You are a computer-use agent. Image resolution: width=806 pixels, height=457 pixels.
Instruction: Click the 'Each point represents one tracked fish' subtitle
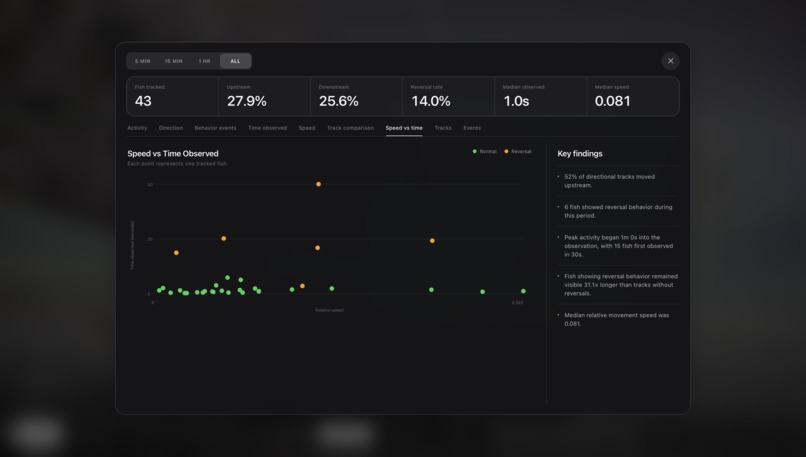[177, 164]
